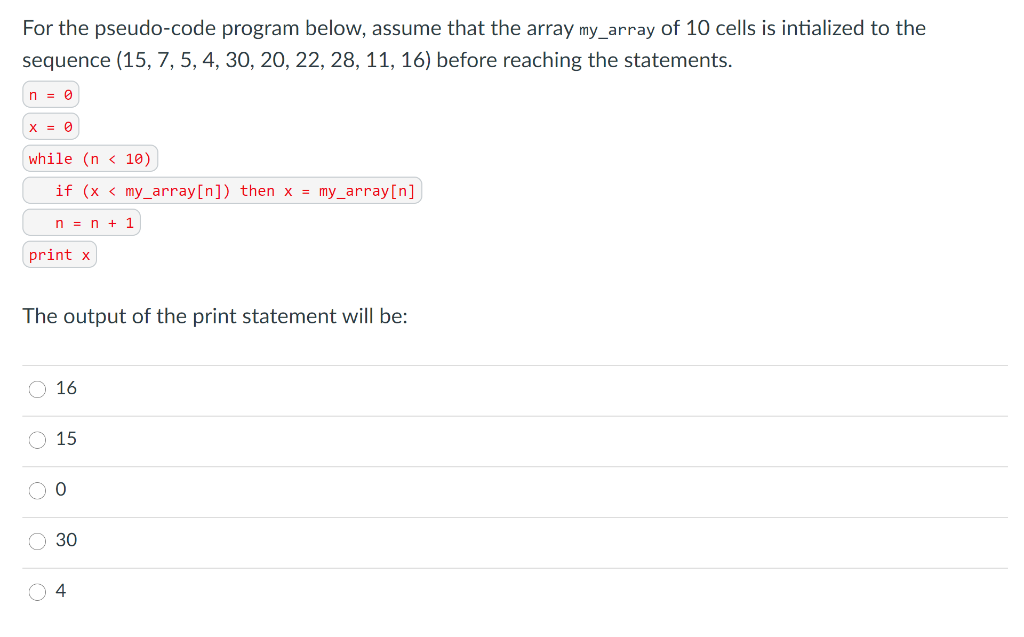Viewport: 1024px width, 637px height.
Task: Mark the radio button for answer 0
Action: 37,491
